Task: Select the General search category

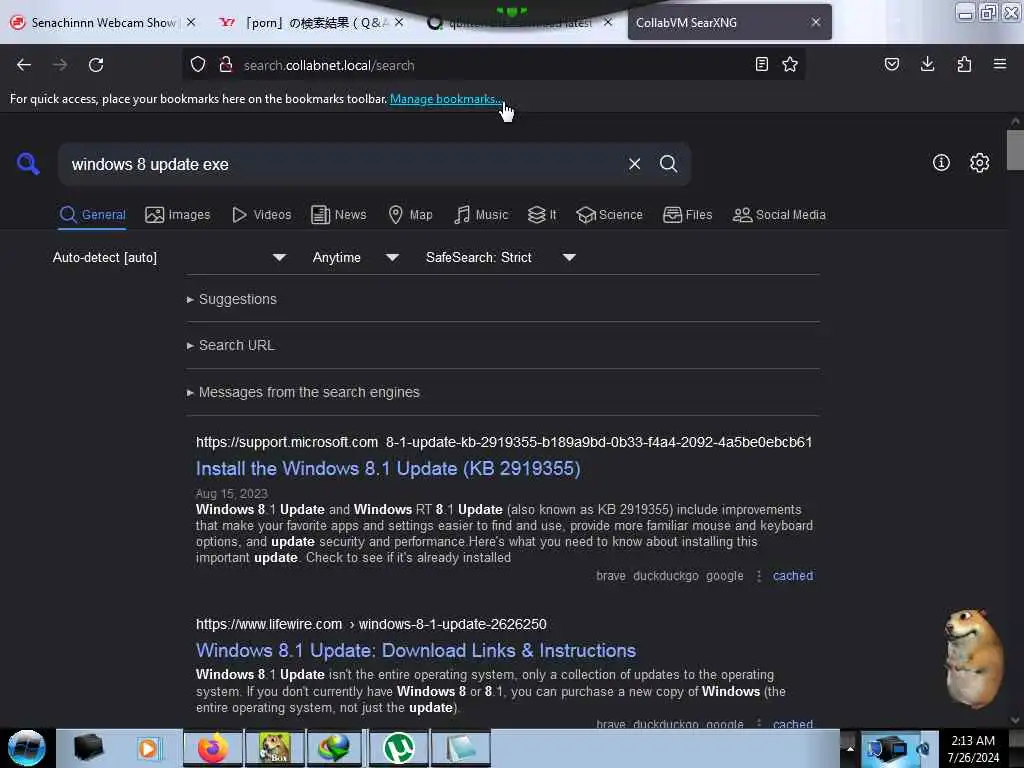Action: click(92, 215)
